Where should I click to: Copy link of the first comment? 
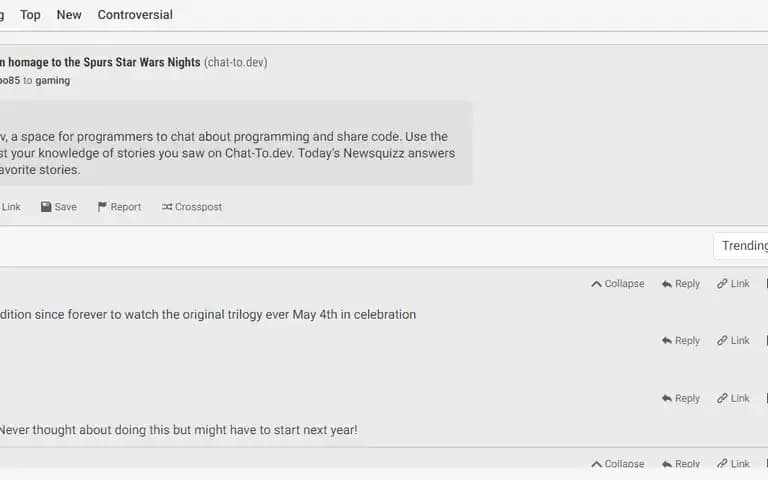tap(733, 284)
